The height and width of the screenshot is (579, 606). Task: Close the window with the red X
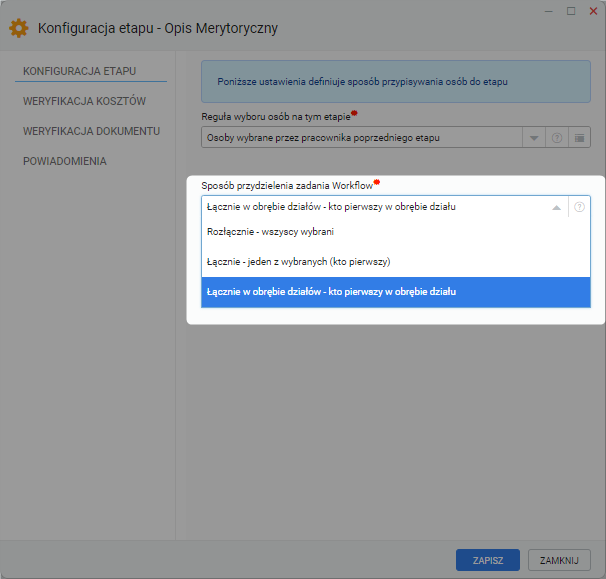point(593,11)
